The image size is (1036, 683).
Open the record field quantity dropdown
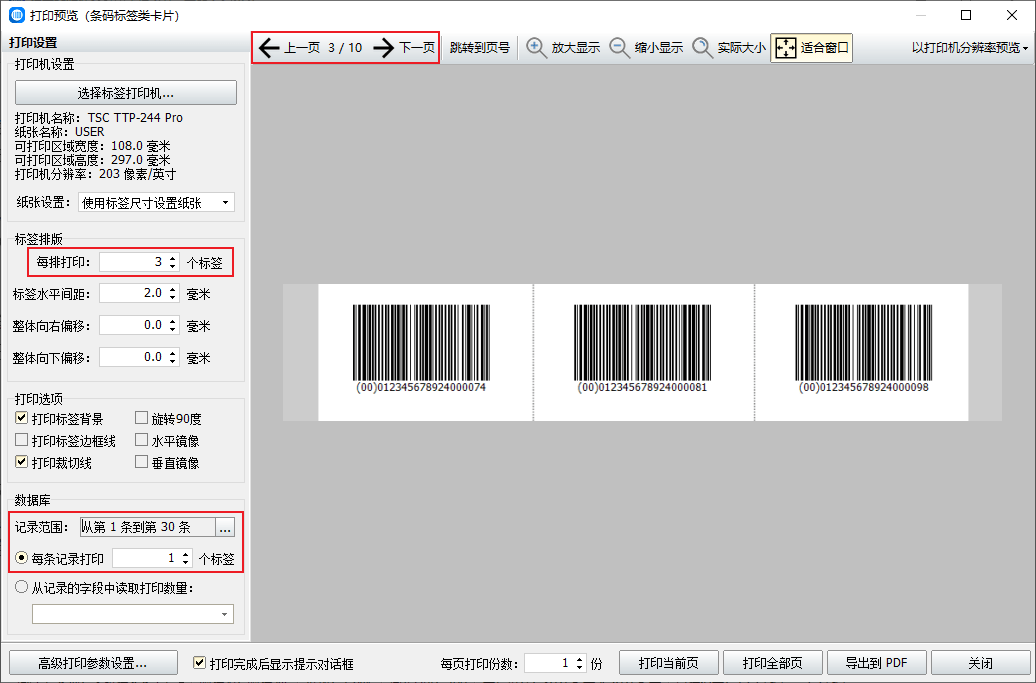132,613
